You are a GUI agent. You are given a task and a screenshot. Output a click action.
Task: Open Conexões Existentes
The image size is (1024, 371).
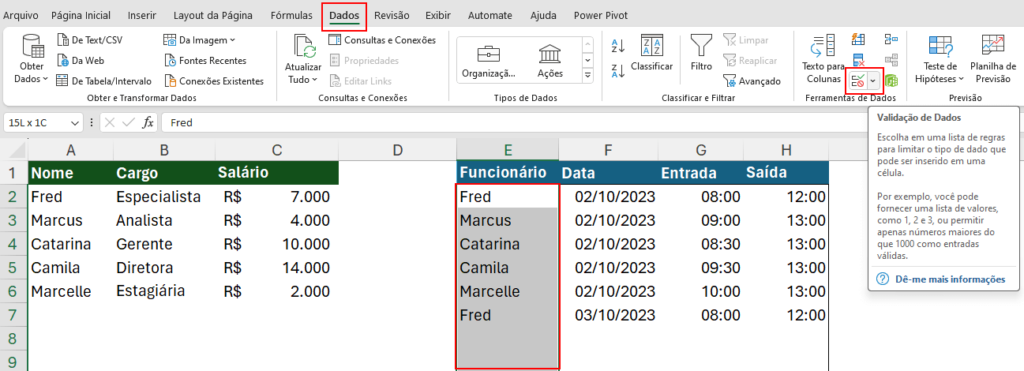point(214,81)
